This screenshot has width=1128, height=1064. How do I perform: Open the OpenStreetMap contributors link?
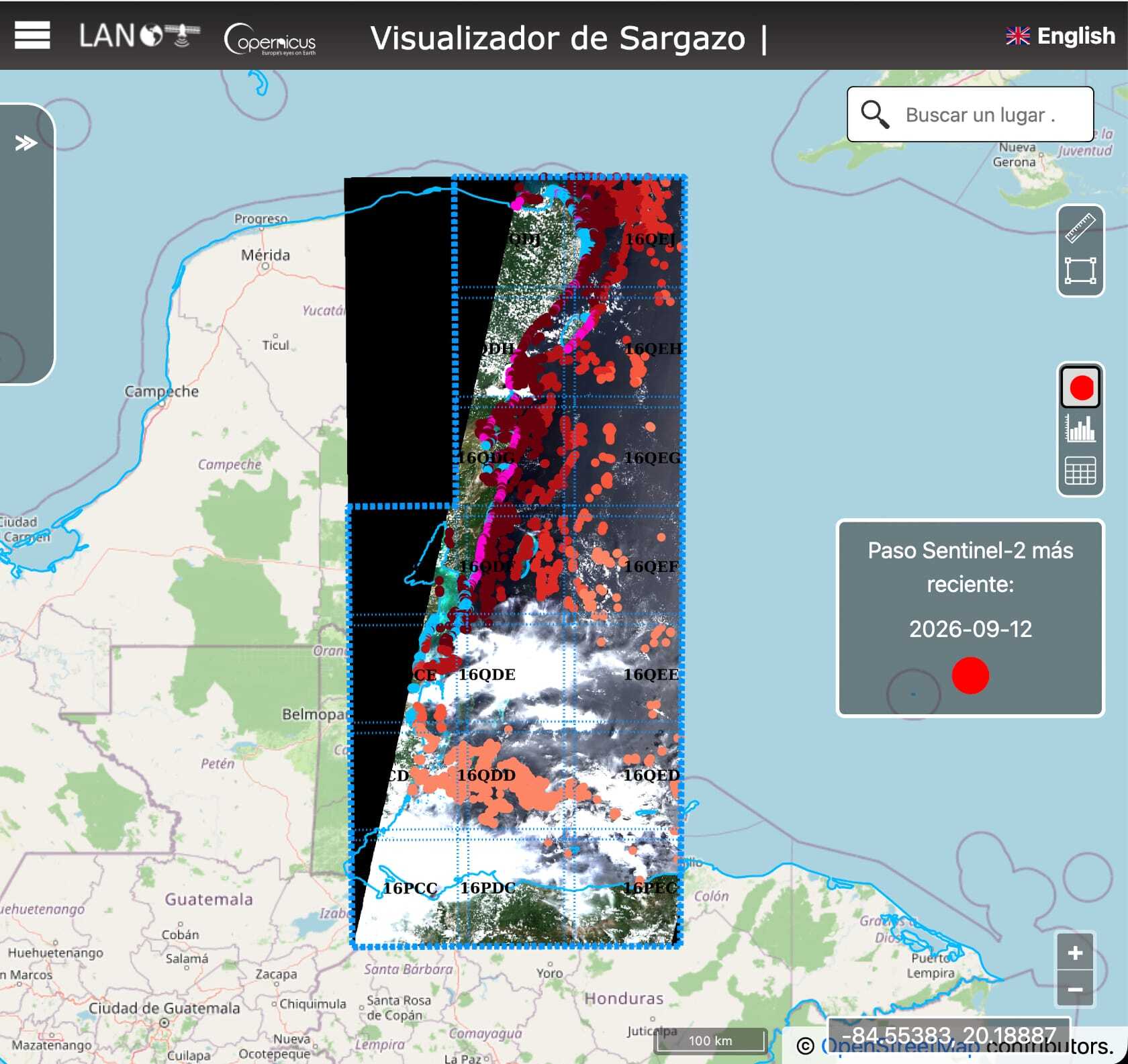[900, 1046]
